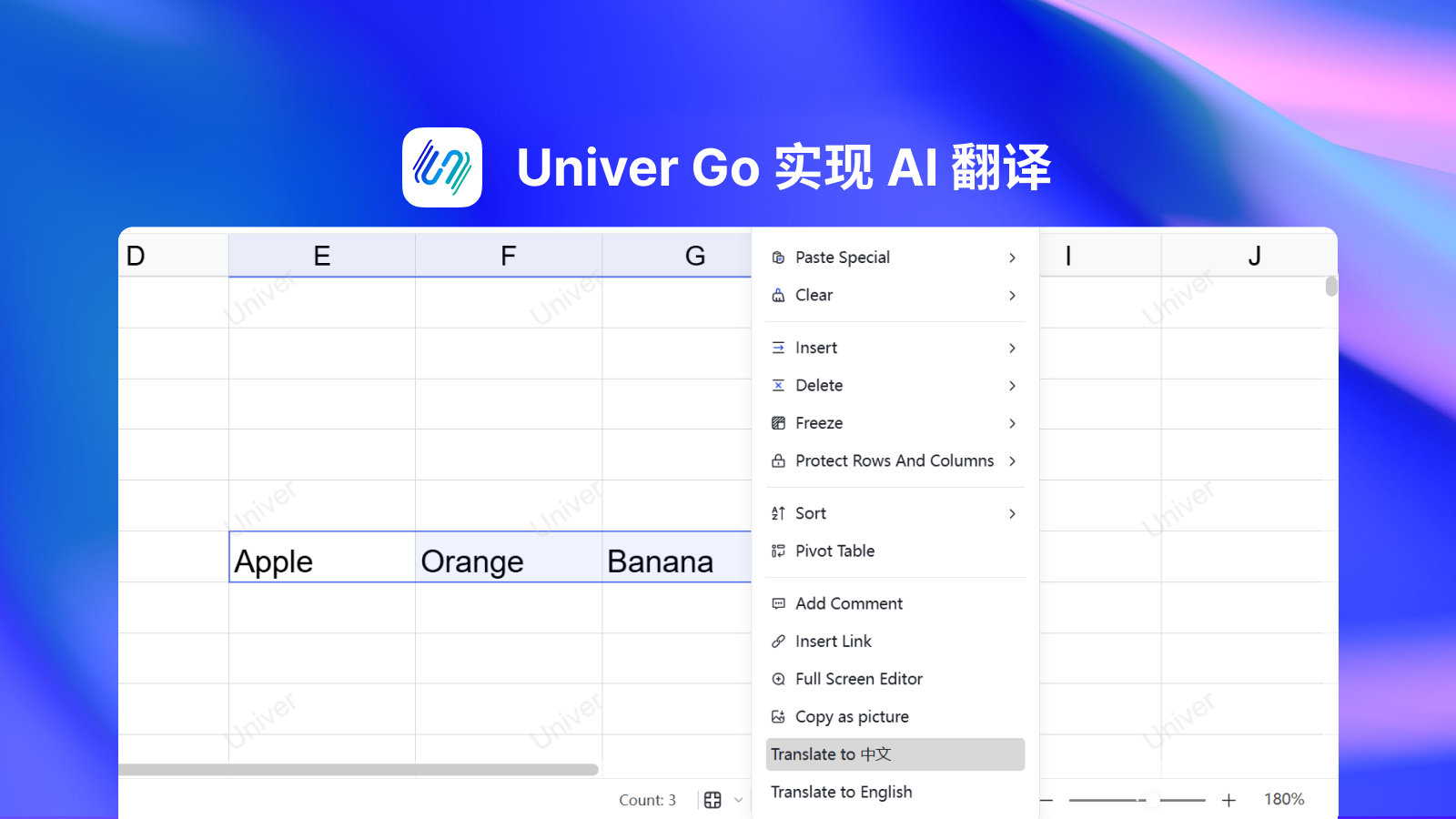Select Copy as picture menu entry
Screen dimensions: 1456x819
895,717
